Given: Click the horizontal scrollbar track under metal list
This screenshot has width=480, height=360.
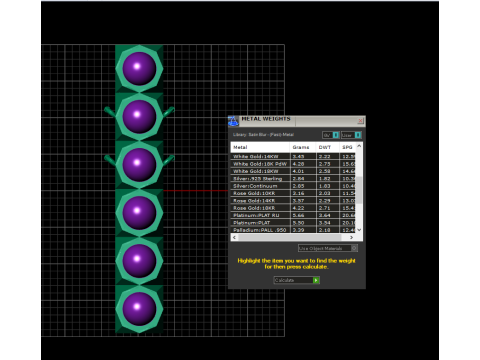Looking at the screenshot, I should pyautogui.click(x=290, y=237).
